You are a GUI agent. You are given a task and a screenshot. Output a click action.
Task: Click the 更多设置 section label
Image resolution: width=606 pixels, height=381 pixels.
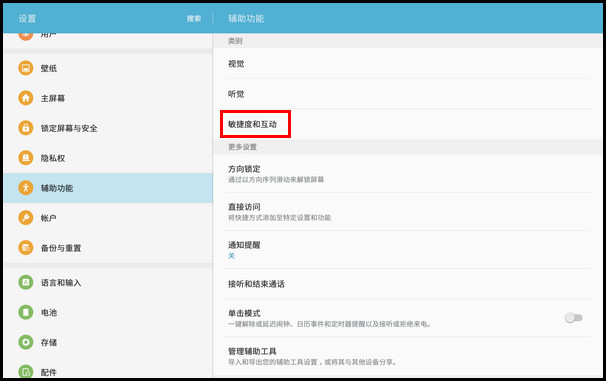[x=242, y=147]
